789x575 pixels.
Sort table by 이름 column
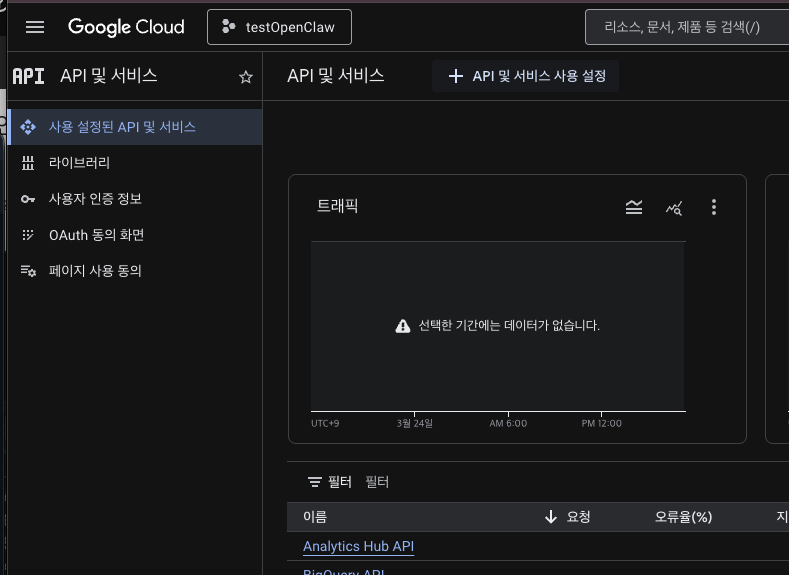click(x=315, y=517)
